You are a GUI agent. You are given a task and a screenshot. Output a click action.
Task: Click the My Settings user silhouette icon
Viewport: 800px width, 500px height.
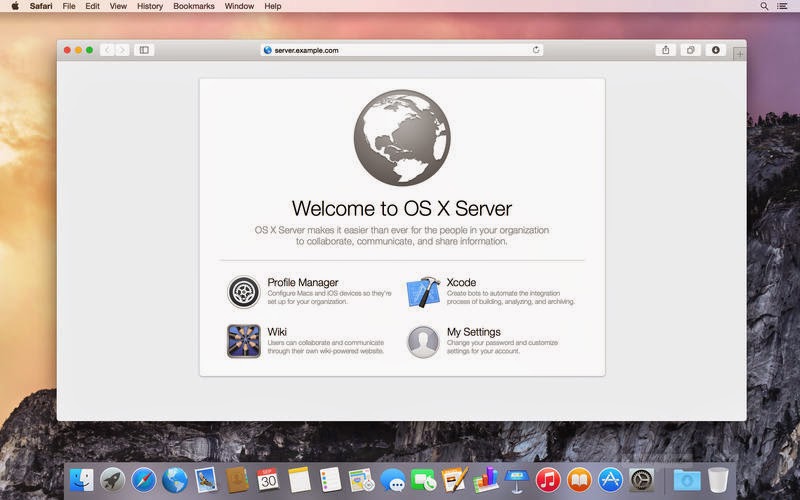423,341
